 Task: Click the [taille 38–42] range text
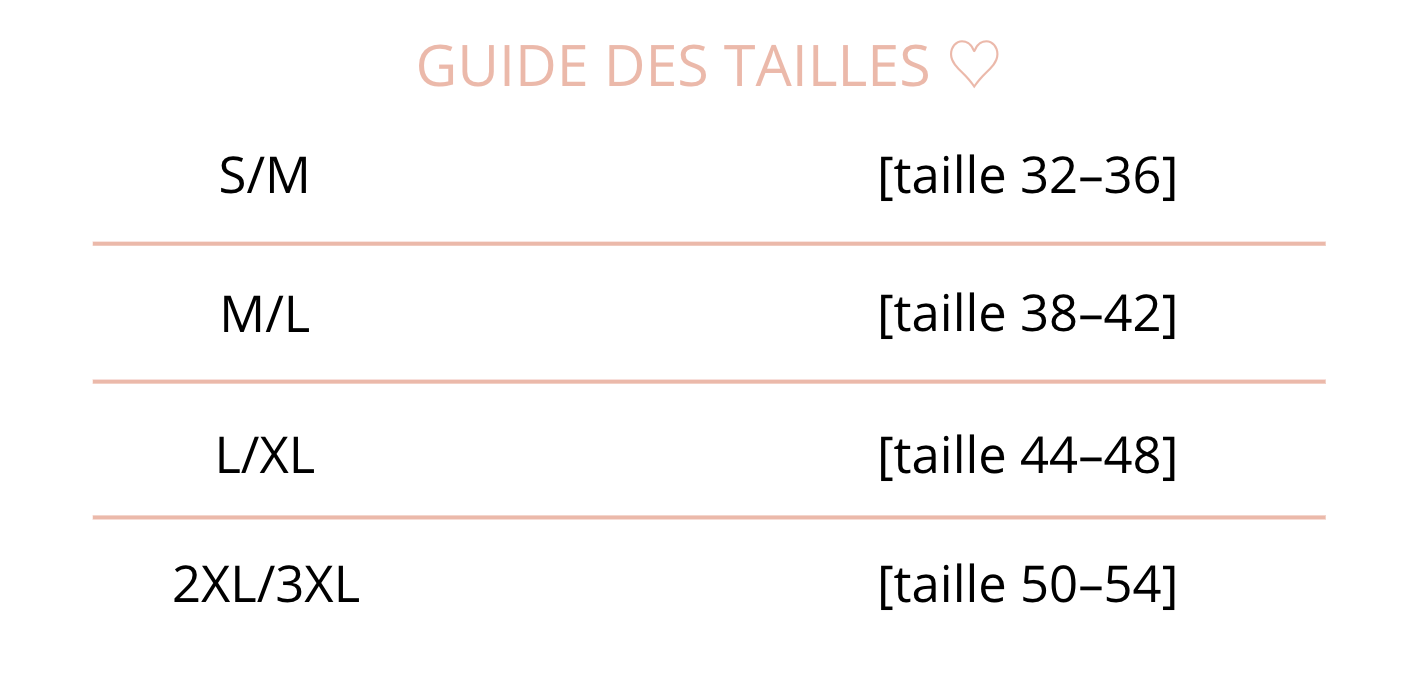point(1027,315)
